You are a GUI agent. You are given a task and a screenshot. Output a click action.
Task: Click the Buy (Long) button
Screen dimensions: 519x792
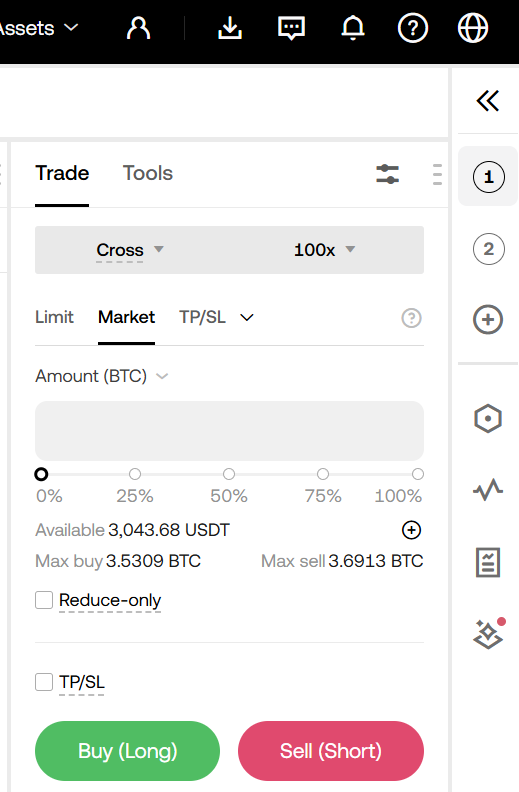(x=127, y=751)
